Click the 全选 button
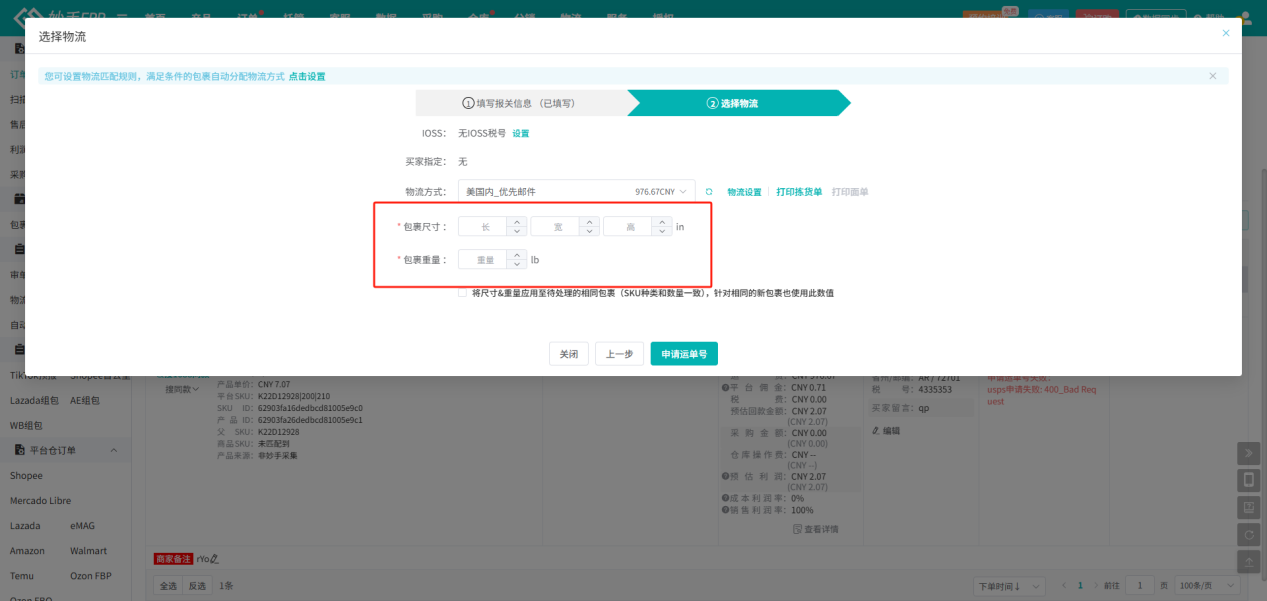 coord(168,585)
